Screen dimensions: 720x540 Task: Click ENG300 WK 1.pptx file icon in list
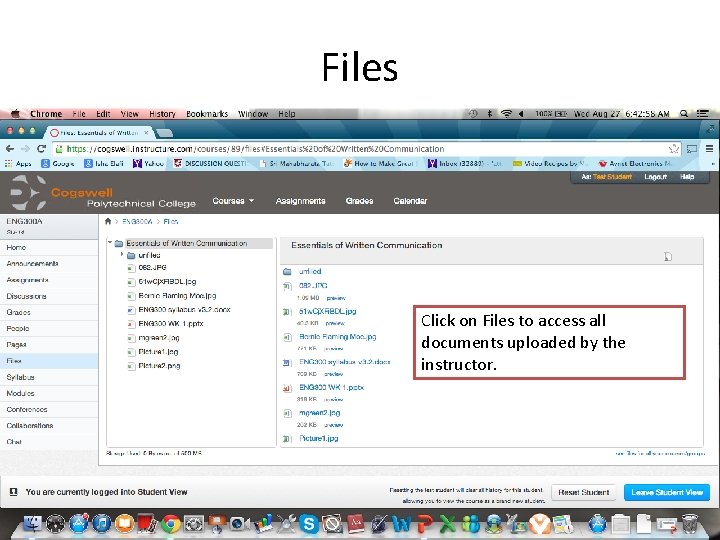point(287,388)
